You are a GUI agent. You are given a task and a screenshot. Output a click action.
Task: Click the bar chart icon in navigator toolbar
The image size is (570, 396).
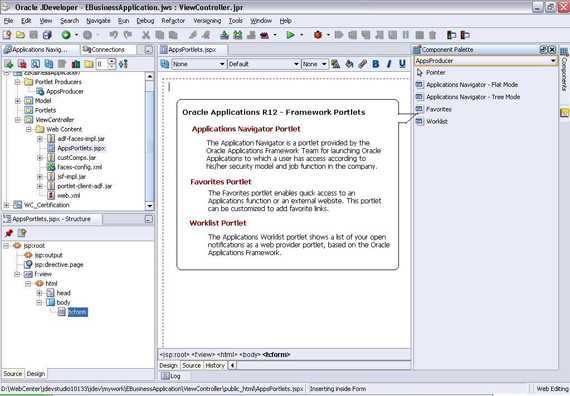click(76, 64)
